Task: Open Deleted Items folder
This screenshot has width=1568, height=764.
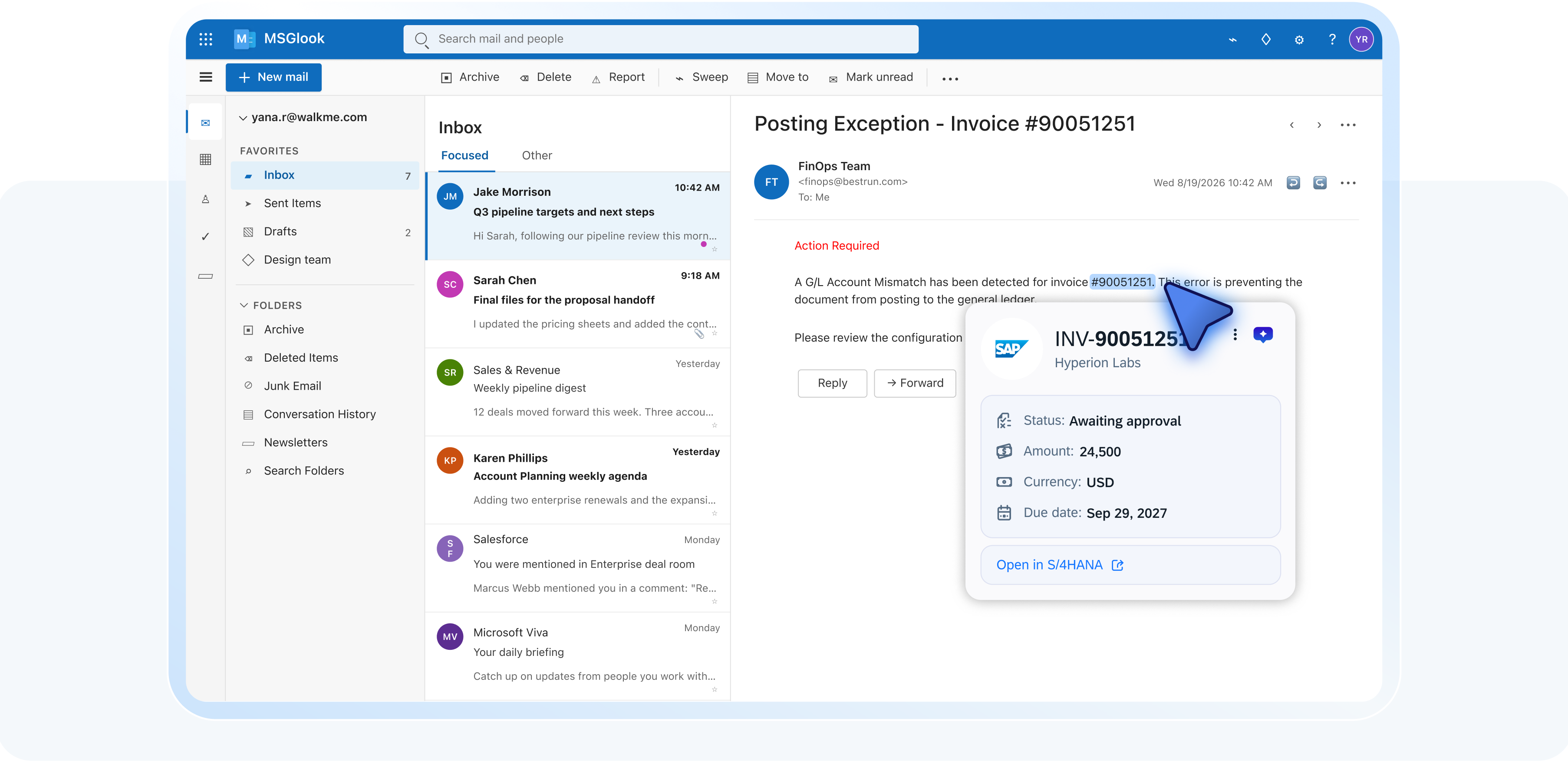Action: [325, 358]
